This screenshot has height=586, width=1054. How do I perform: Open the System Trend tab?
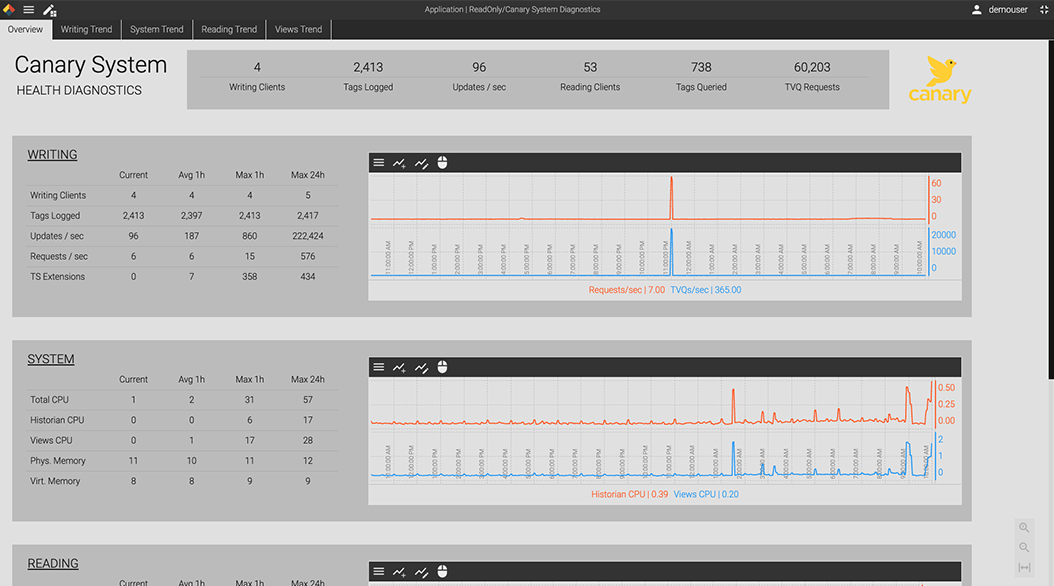point(157,29)
